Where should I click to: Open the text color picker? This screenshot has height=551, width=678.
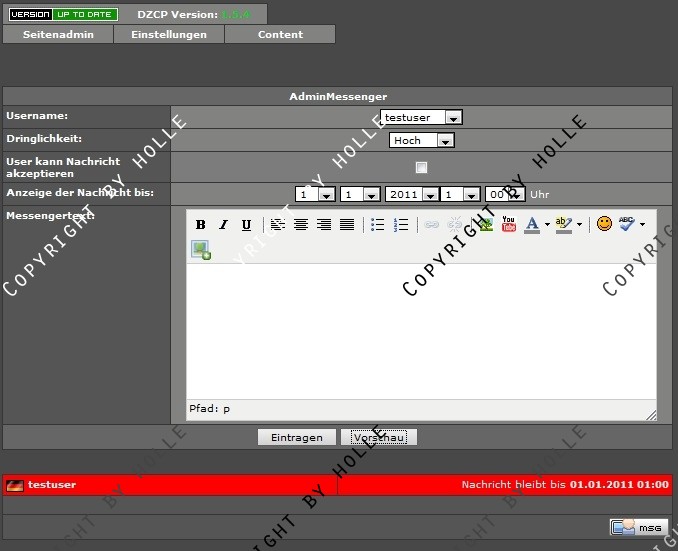[x=532, y=225]
